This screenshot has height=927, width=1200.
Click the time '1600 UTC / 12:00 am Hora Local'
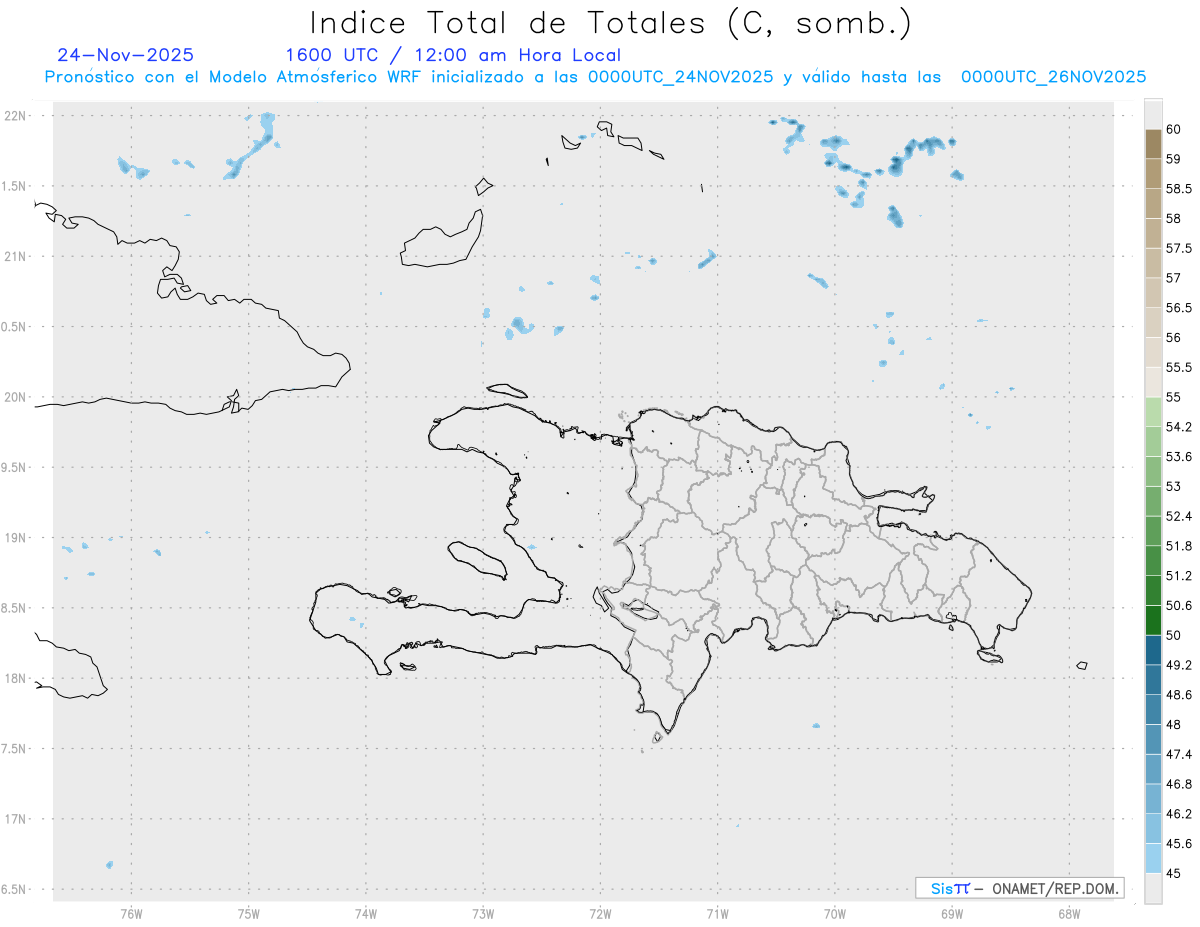(453, 55)
